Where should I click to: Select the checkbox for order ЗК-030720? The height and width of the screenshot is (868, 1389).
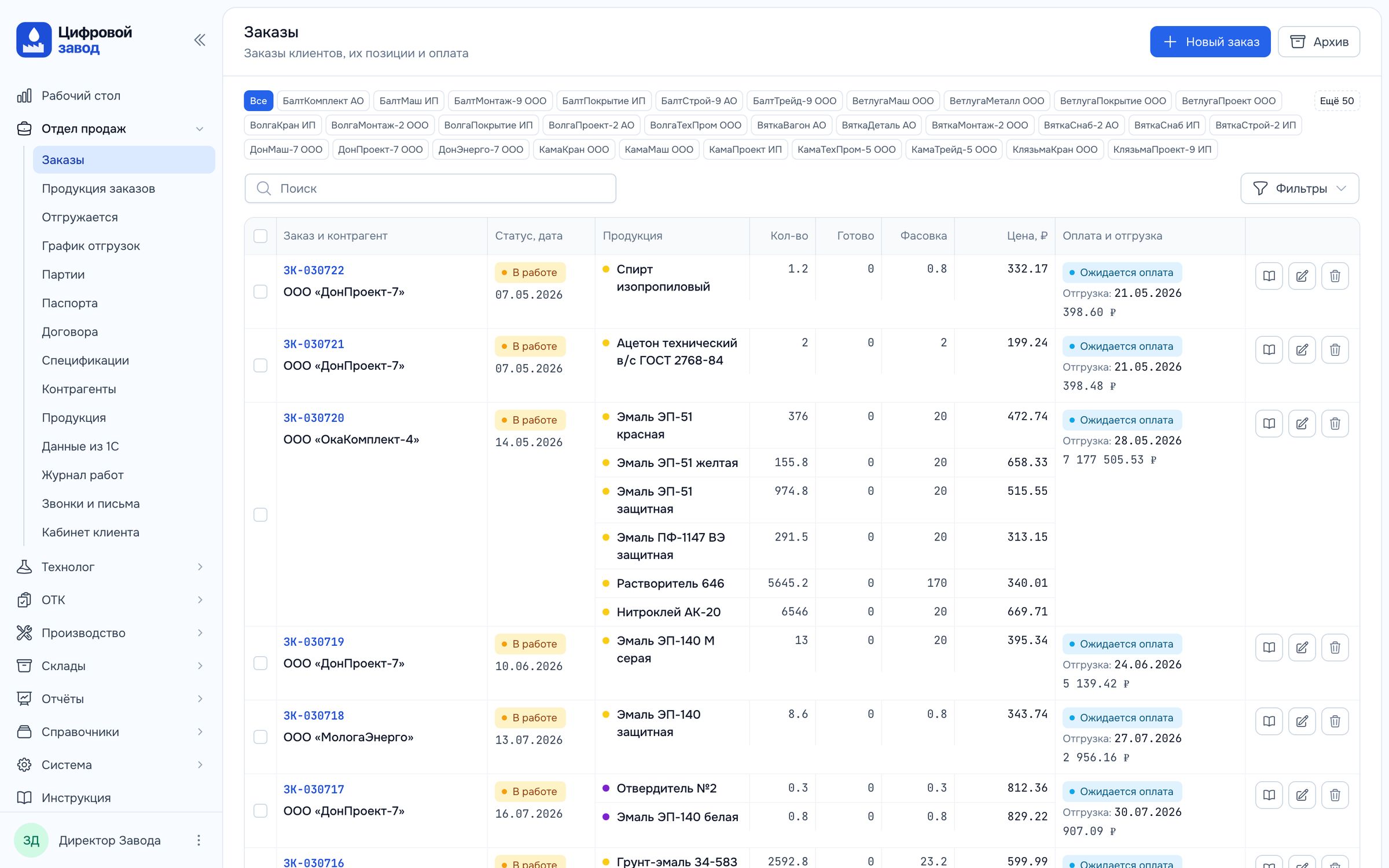[260, 514]
